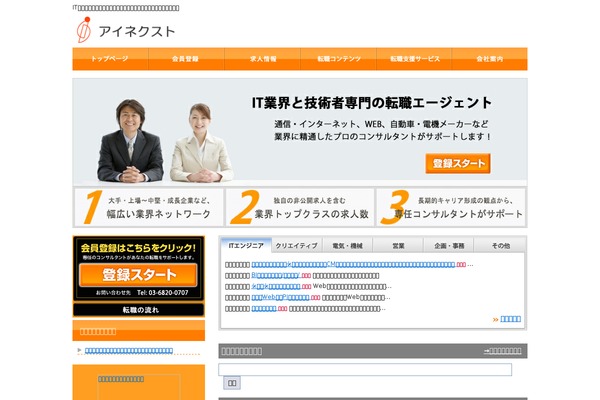This screenshot has height=400, width=600.
Task: Focus the search text field
Action: pyautogui.click(x=365, y=369)
